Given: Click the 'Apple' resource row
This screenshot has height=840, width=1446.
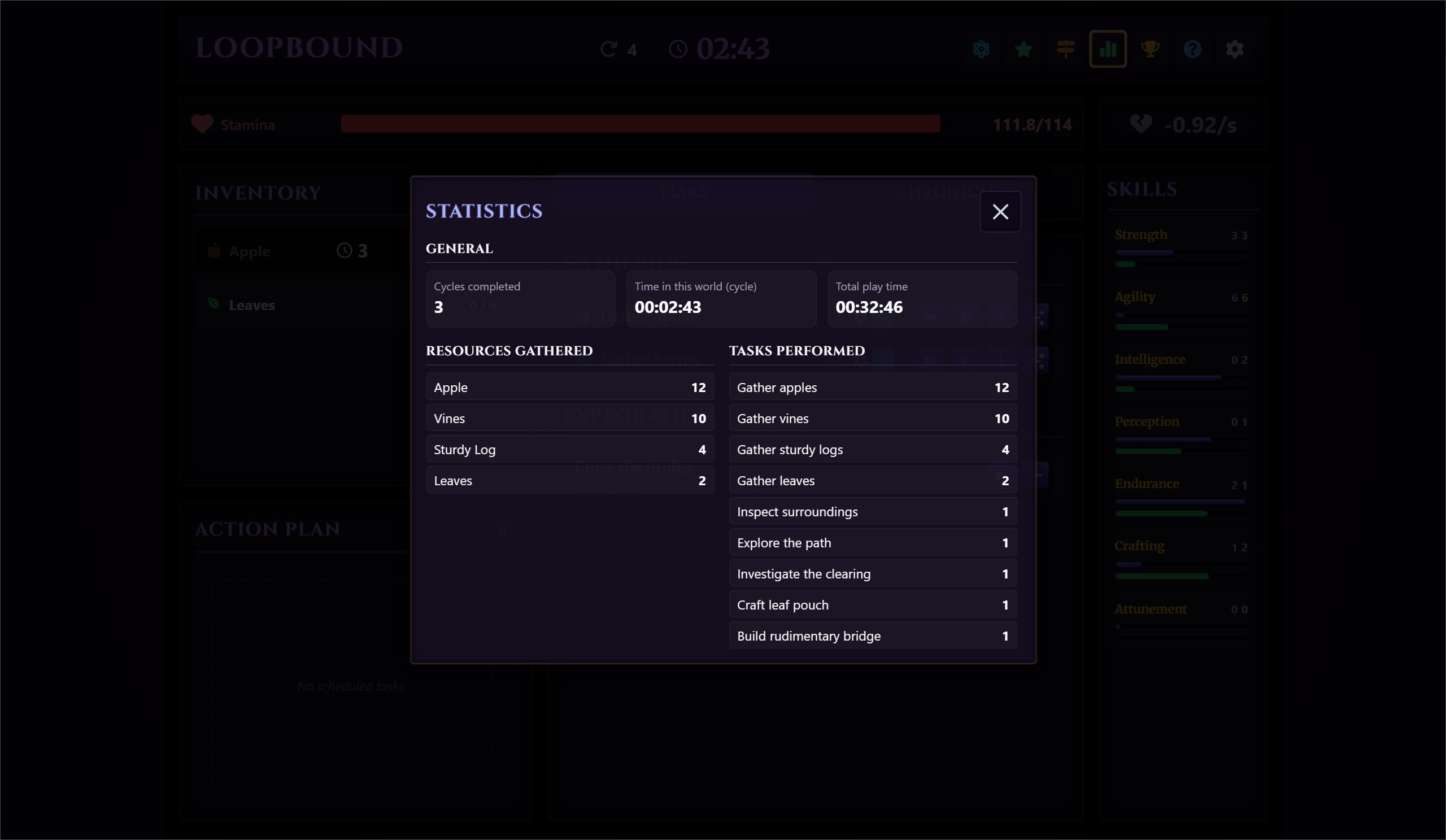Looking at the screenshot, I should (x=570, y=388).
